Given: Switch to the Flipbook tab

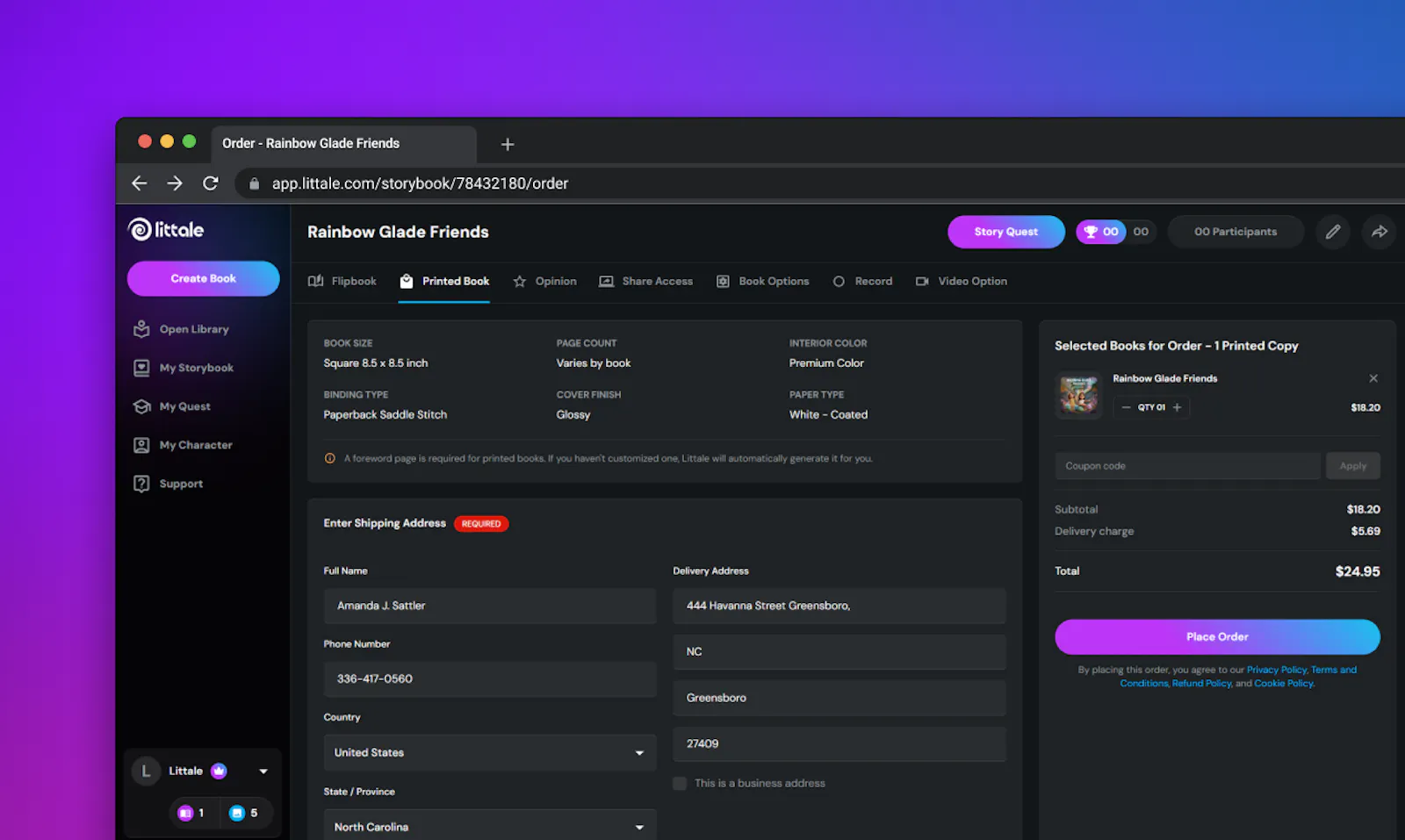Looking at the screenshot, I should [342, 281].
